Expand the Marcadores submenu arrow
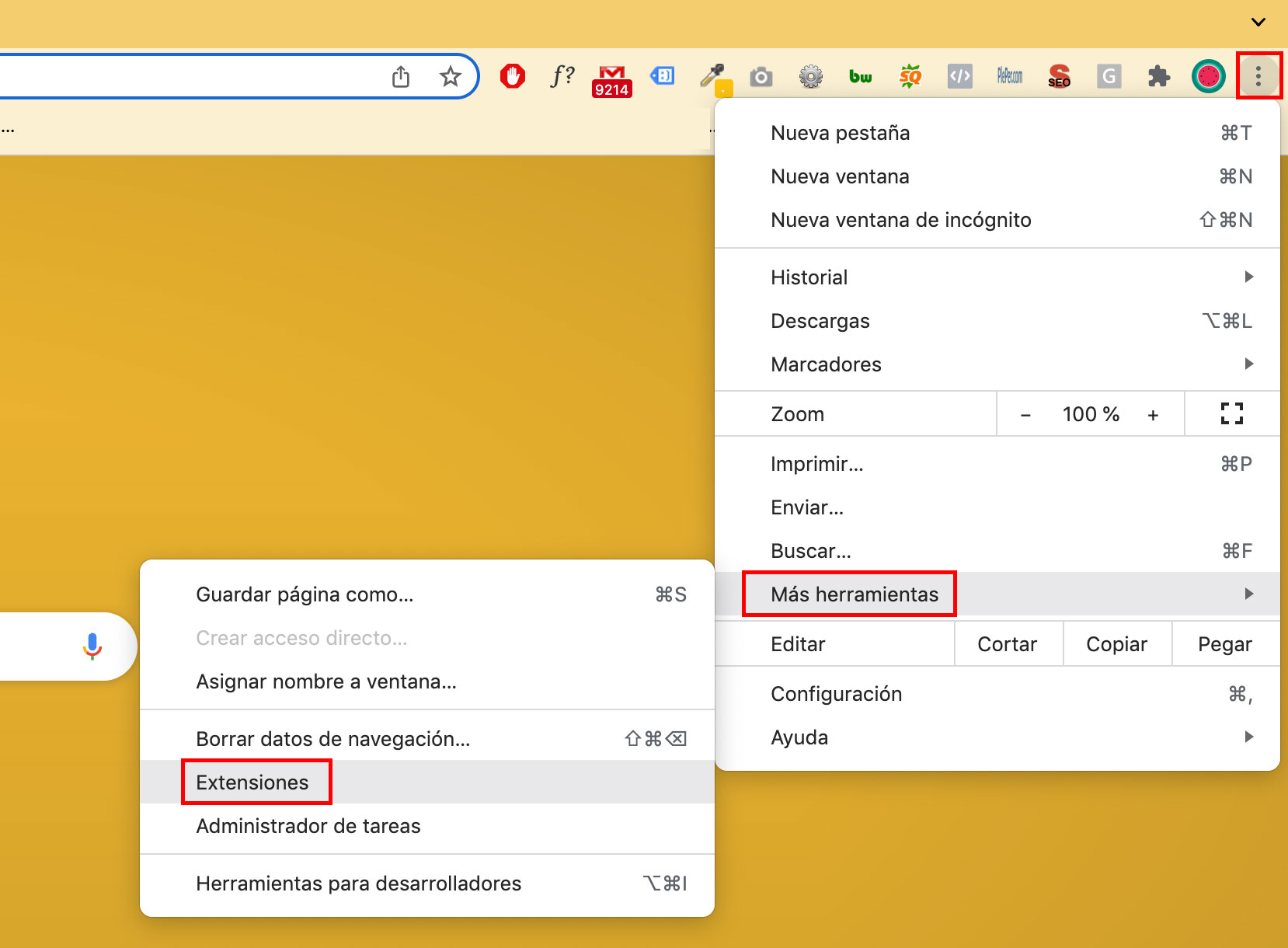The height and width of the screenshot is (948, 1288). (1249, 364)
